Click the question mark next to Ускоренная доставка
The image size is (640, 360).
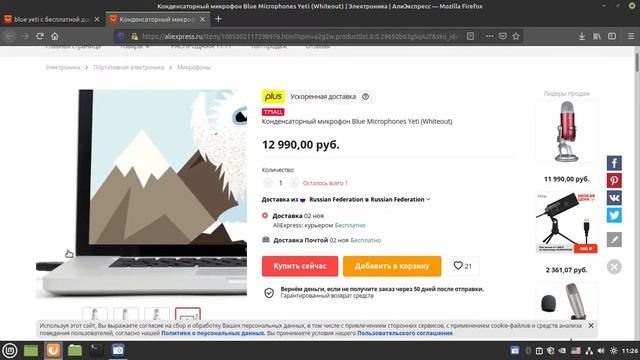tap(365, 97)
